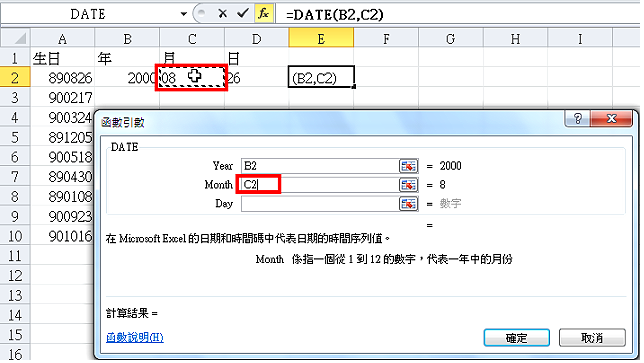Image resolution: width=644 pixels, height=363 pixels.
Task: Click cell A4 containing 900324
Action: click(x=62, y=117)
